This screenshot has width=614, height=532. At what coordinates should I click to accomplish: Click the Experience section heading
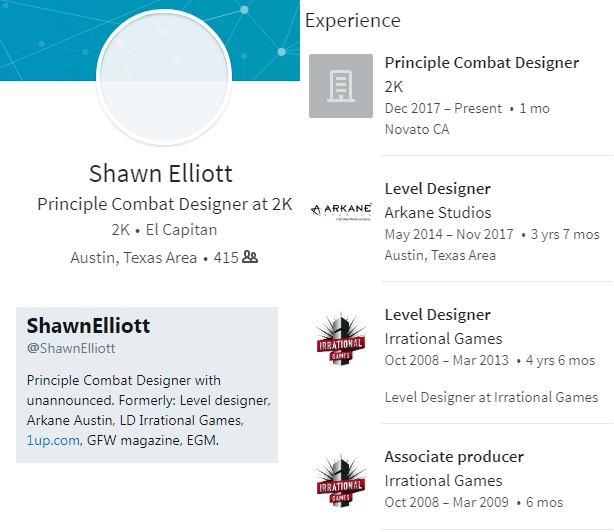(353, 20)
